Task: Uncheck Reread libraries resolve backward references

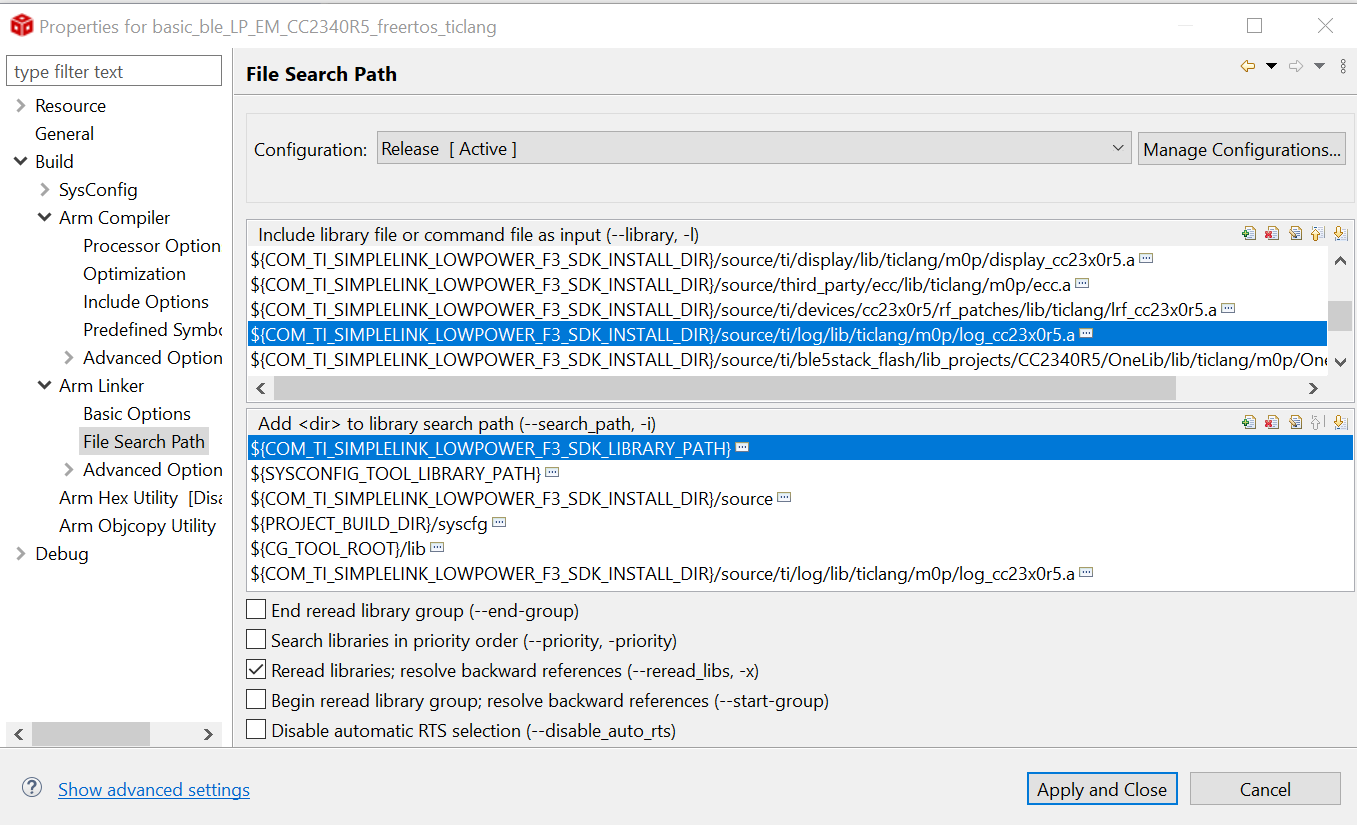Action: click(256, 669)
